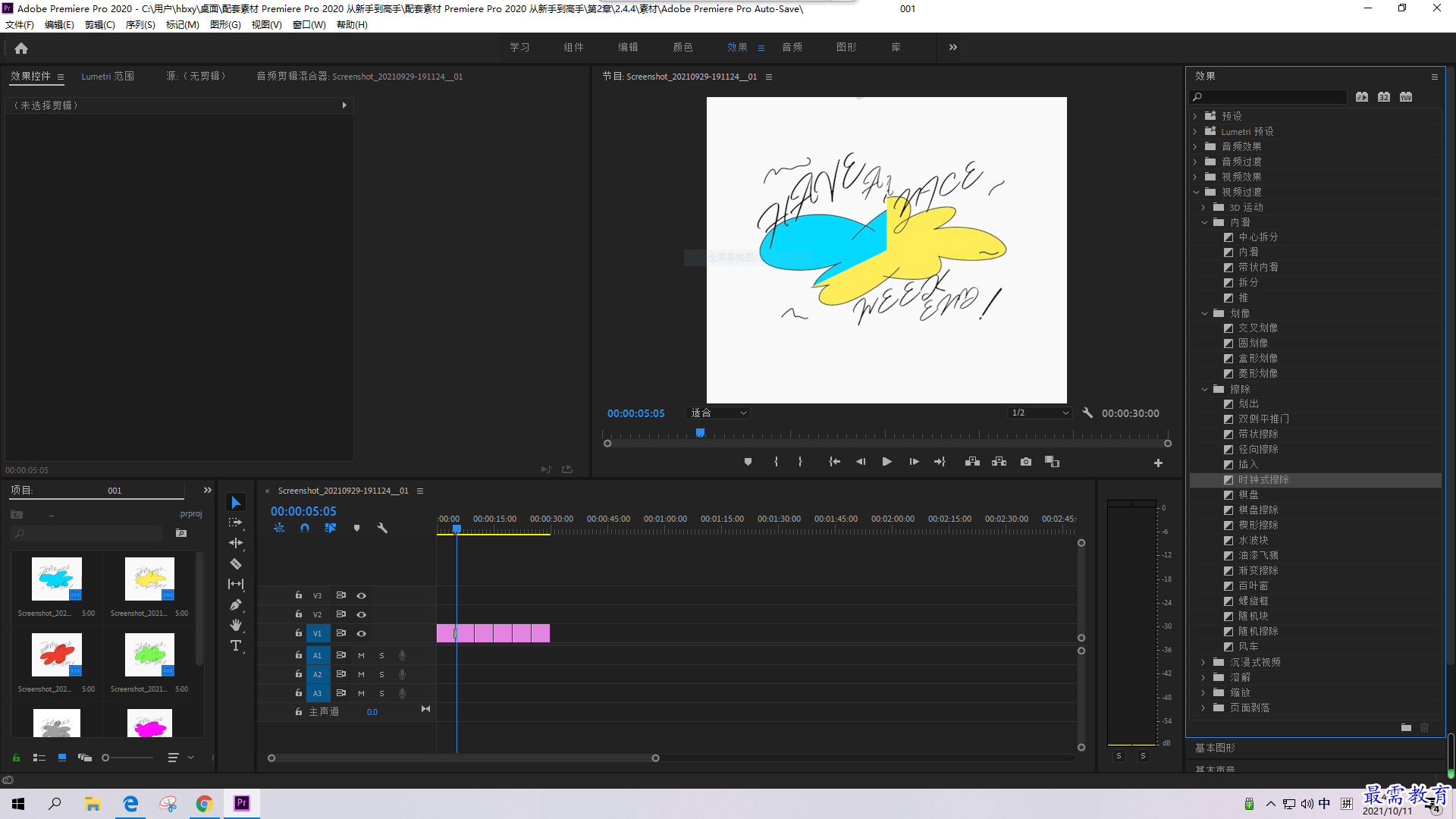This screenshot has height=819, width=1456.
Task: Click the Lift button
Action: pyautogui.click(x=972, y=462)
